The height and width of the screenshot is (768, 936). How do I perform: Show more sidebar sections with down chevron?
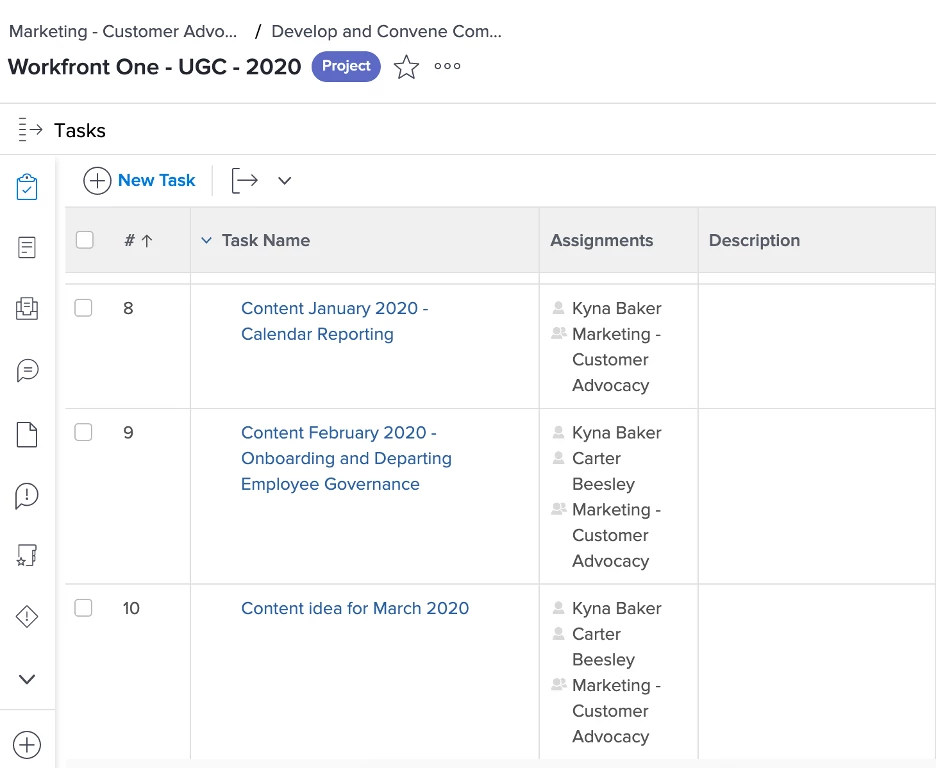point(27,679)
